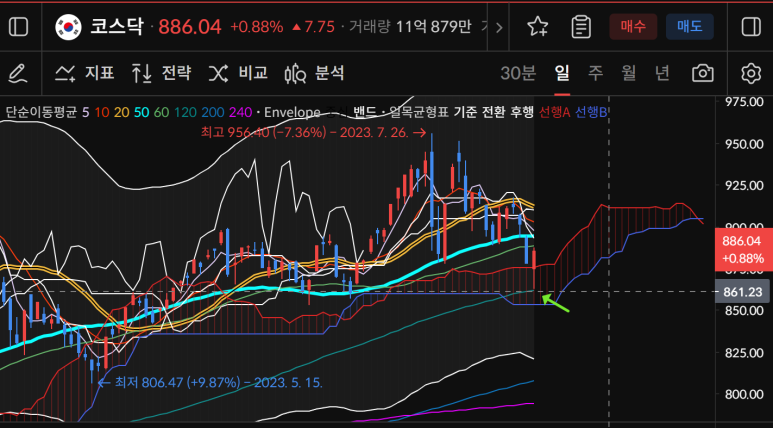Toggle the 후행 line of Ichimoku
The height and width of the screenshot is (428, 773).
pos(522,112)
